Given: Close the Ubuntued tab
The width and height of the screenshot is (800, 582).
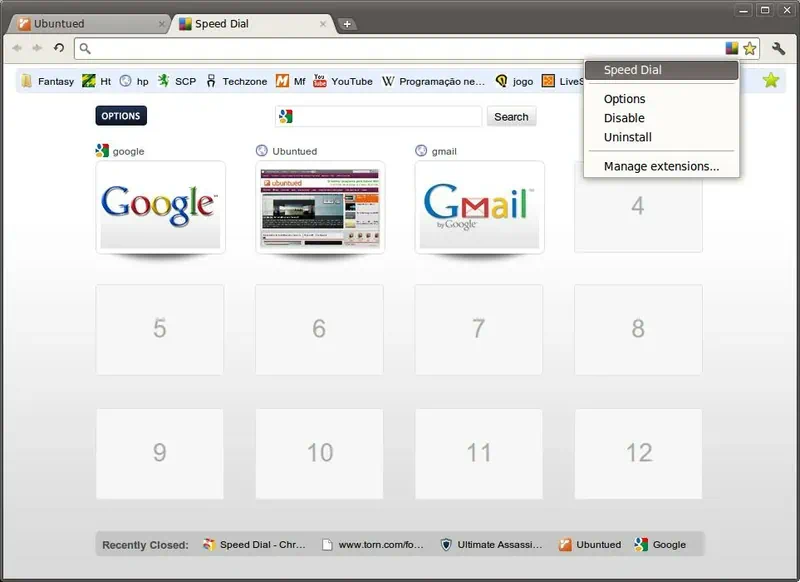Looking at the screenshot, I should (162, 24).
